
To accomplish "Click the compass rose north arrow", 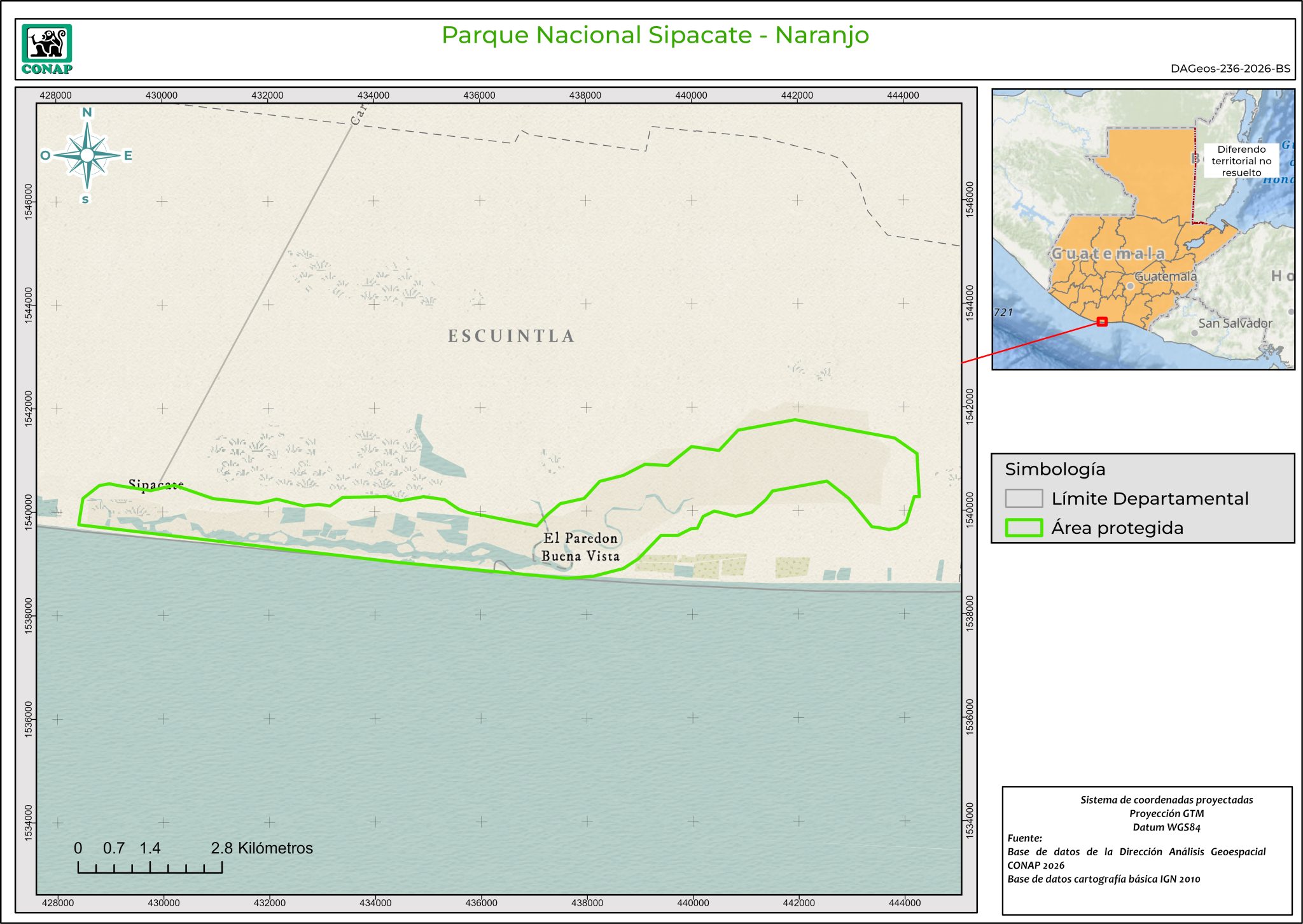I will (87, 155).
